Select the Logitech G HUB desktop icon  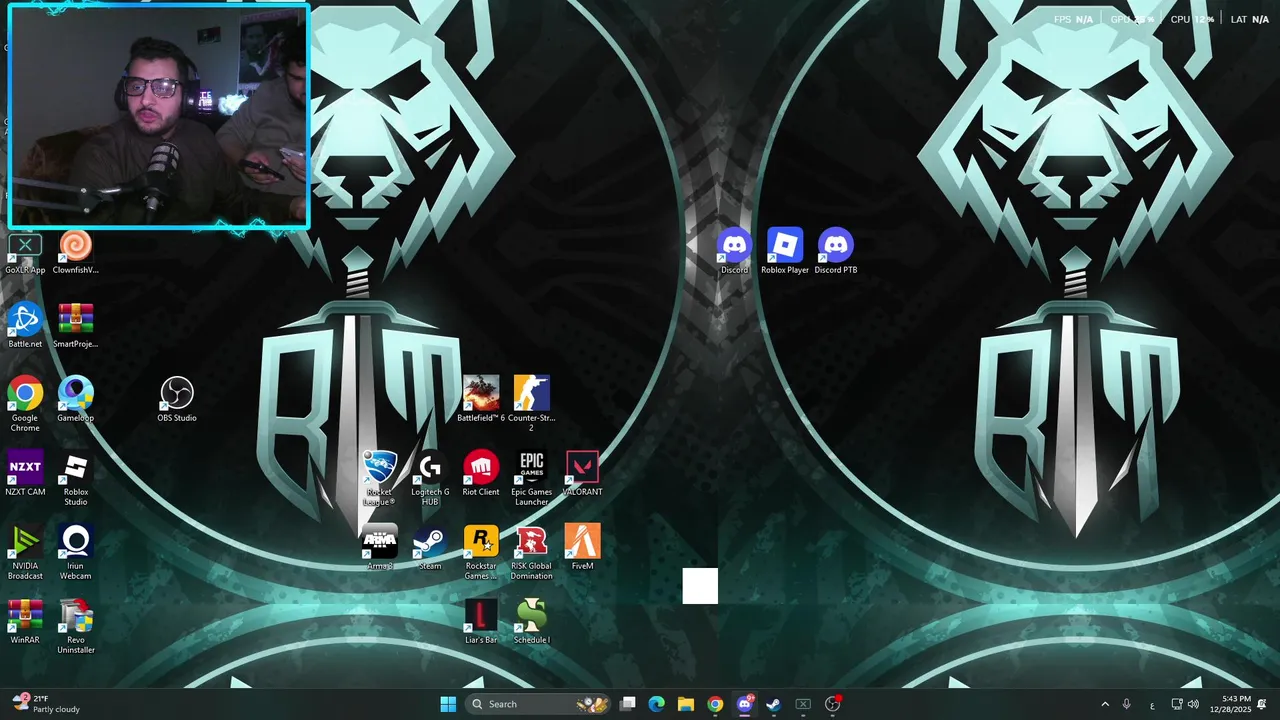pyautogui.click(x=430, y=478)
